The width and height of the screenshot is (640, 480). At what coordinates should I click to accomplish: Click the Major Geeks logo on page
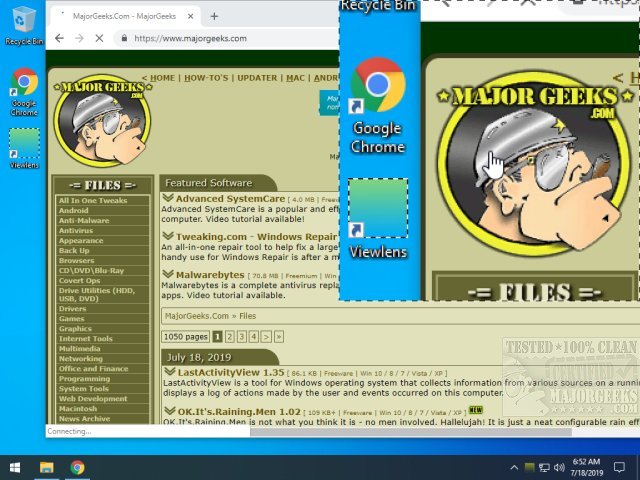102,120
